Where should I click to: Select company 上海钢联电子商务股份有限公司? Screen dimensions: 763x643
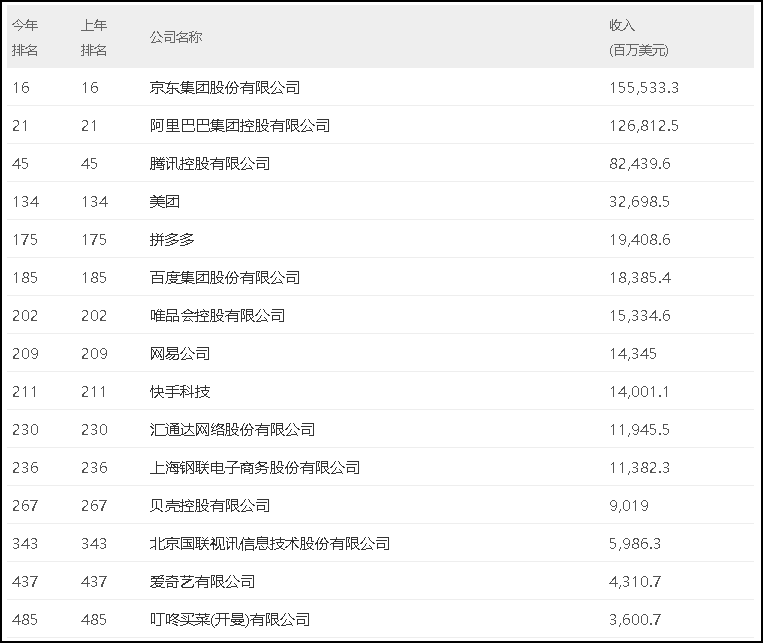[255, 467]
